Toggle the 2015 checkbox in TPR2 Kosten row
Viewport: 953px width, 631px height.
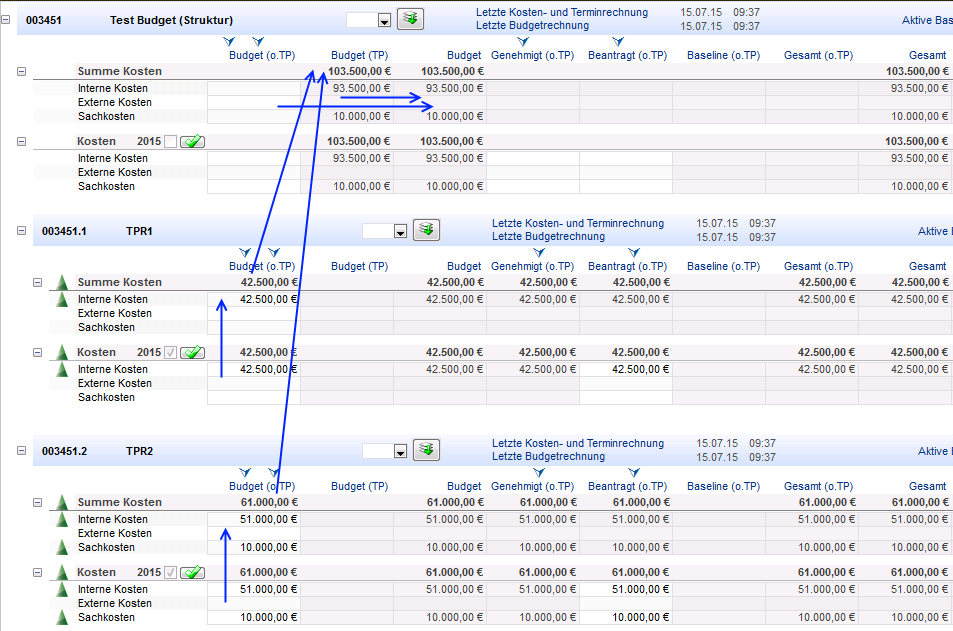170,572
